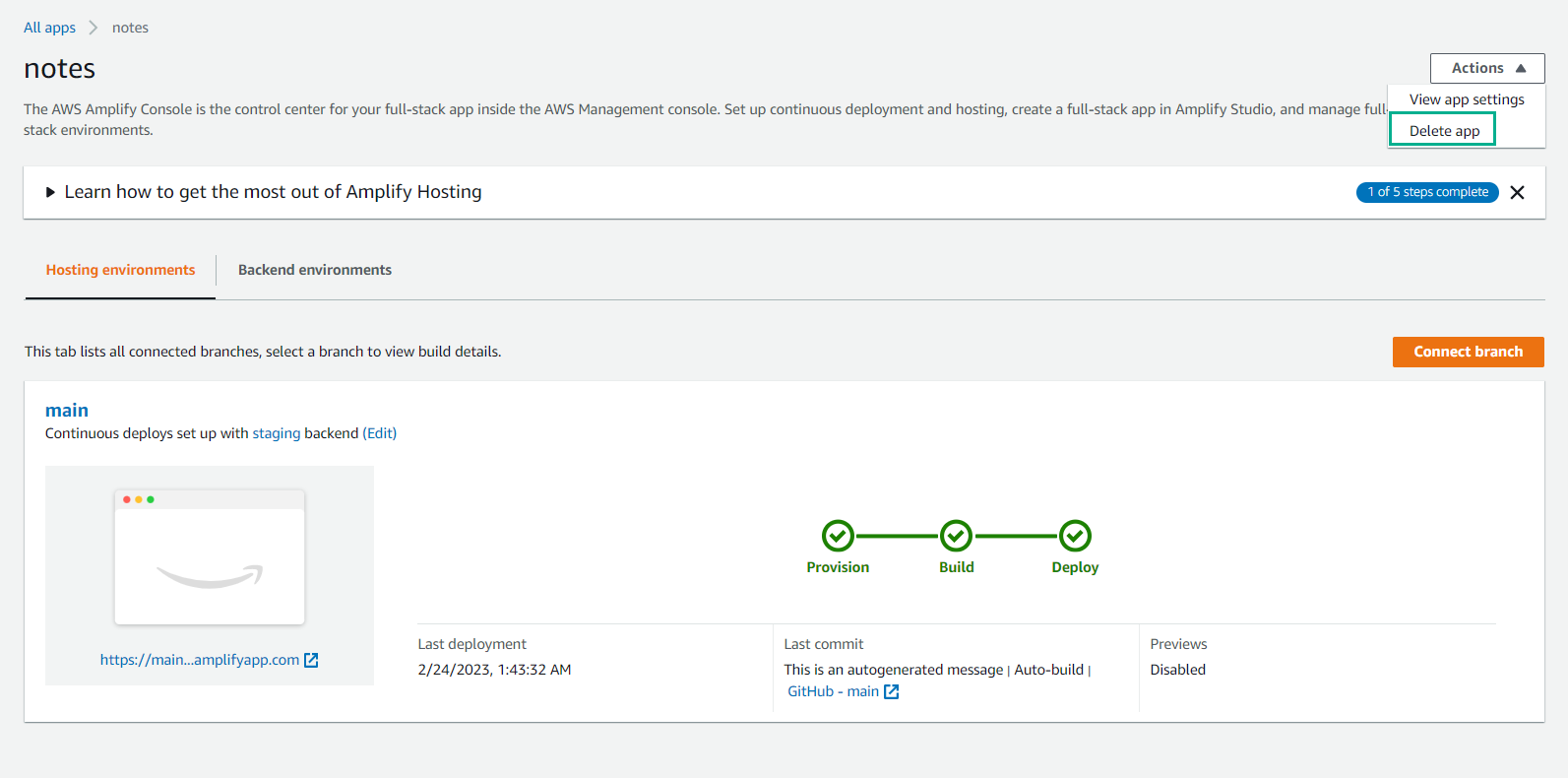This screenshot has height=778, width=1568.
Task: Click the Previews label
Action: click(x=1178, y=644)
